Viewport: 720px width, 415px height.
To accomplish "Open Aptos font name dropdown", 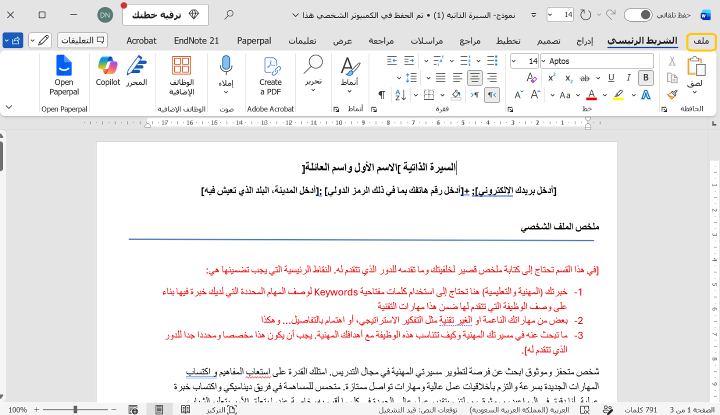I will (x=544, y=61).
